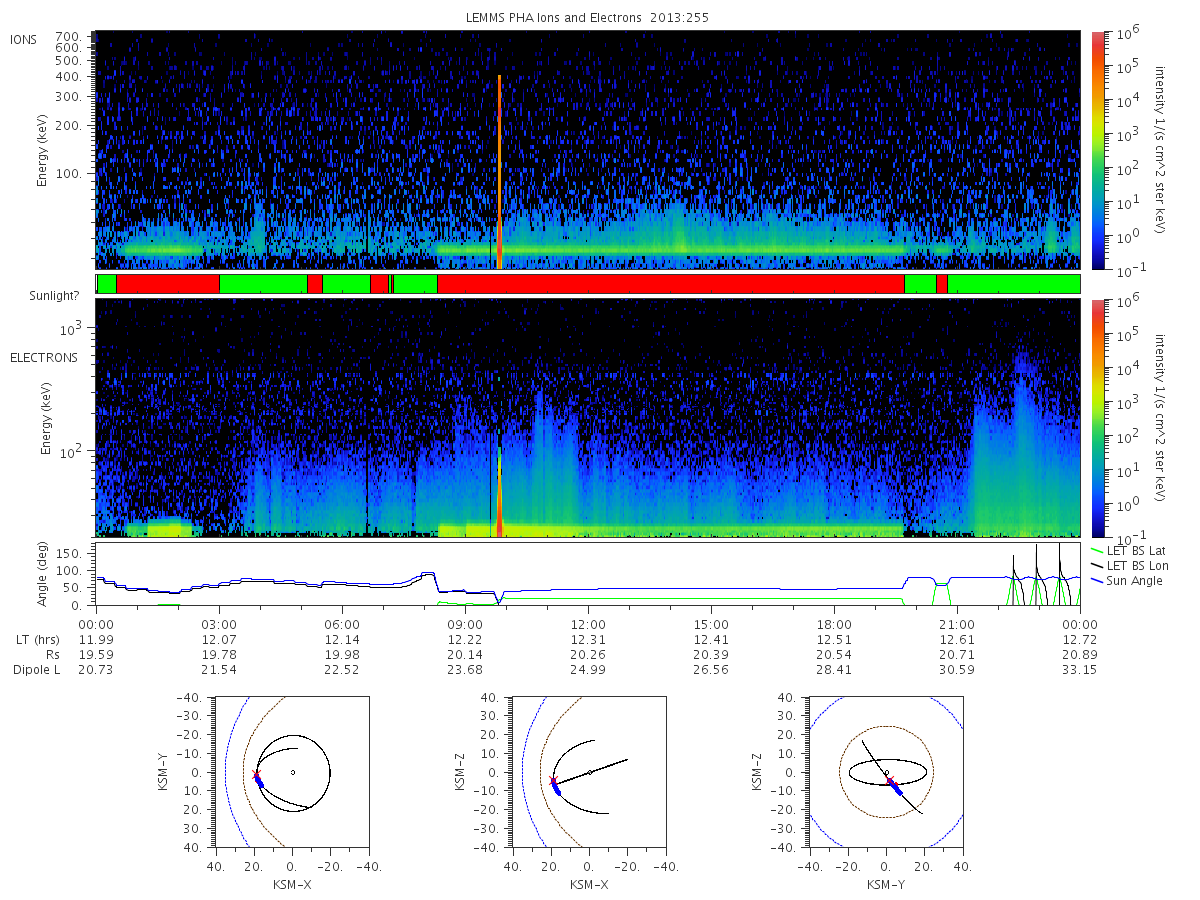This screenshot has width=1200, height=900.
Task: Click the first green Sunlight bar segment
Action: point(106,284)
